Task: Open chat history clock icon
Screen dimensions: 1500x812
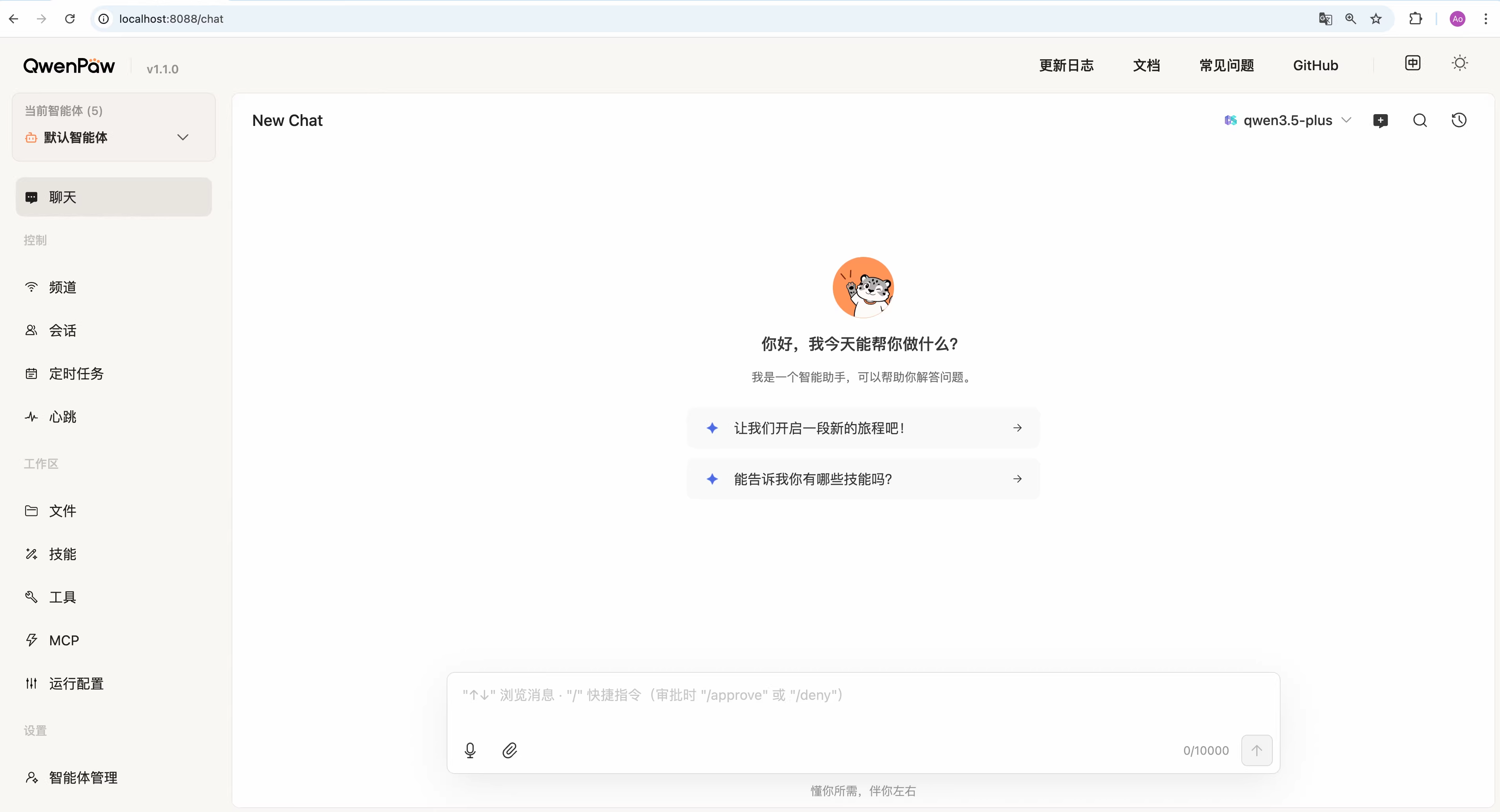Action: coord(1459,120)
